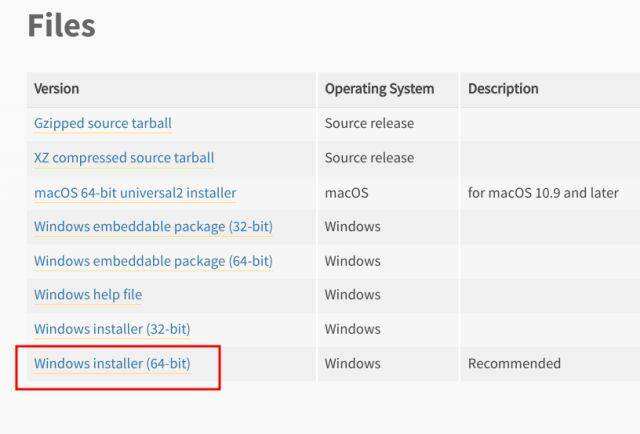Open the Gzipped source tarball link

[103, 124]
